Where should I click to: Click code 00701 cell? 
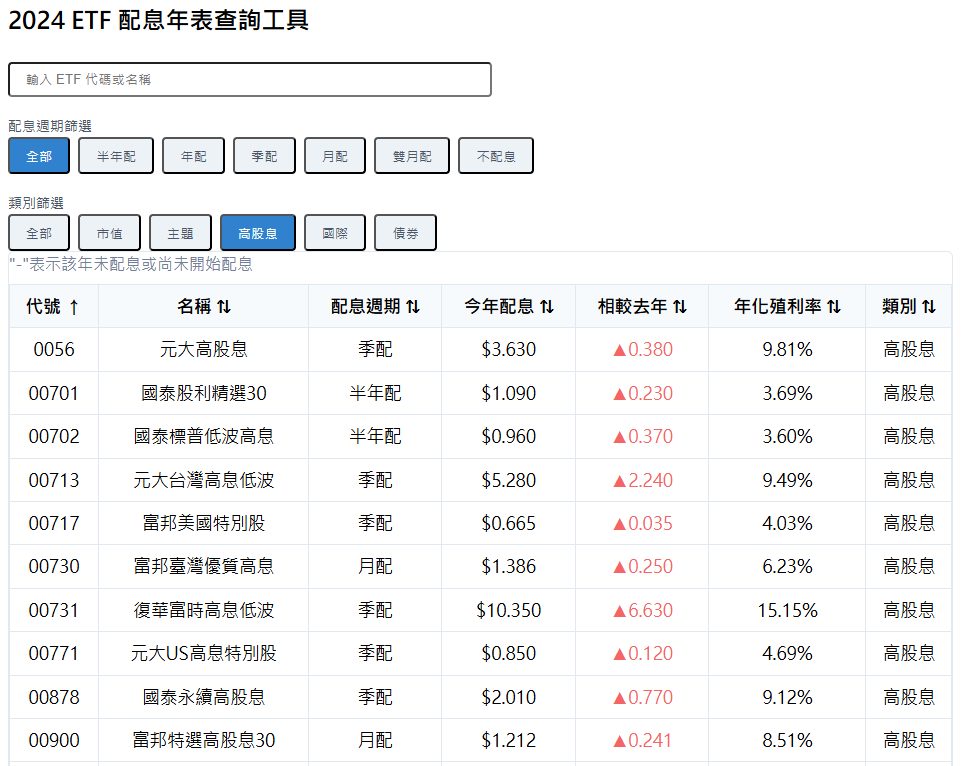coord(54,393)
